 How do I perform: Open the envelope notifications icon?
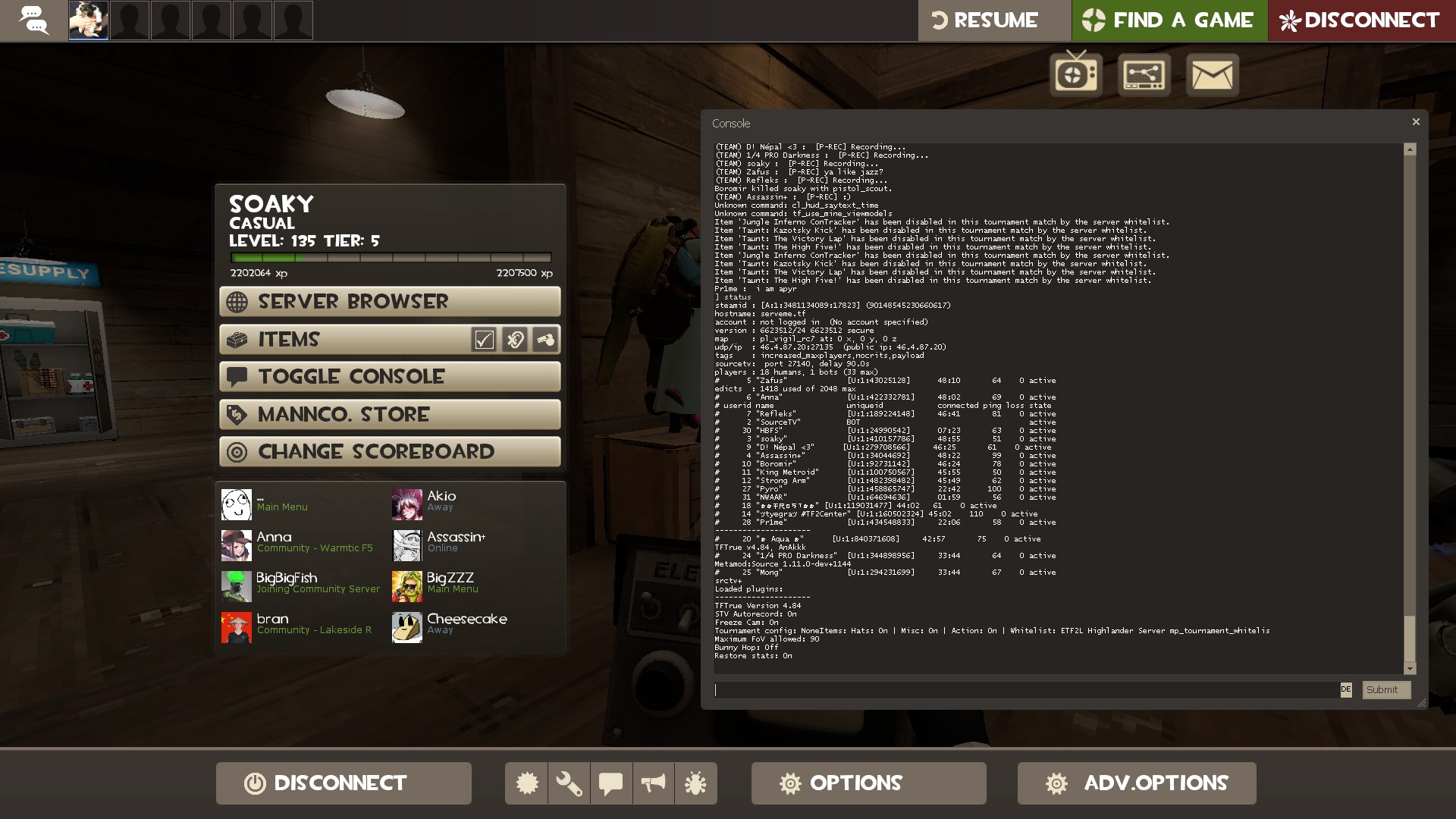pyautogui.click(x=1212, y=74)
